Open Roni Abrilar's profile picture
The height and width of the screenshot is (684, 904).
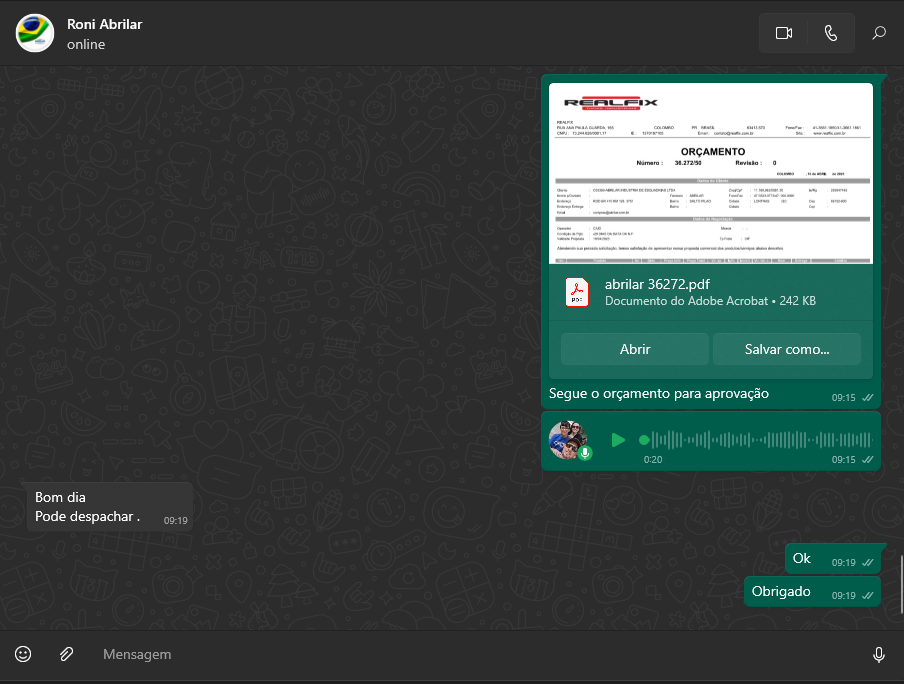pos(35,33)
